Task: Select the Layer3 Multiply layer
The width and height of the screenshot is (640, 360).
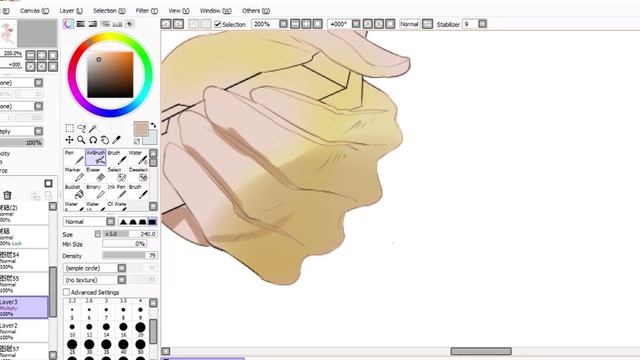Action: 24,307
